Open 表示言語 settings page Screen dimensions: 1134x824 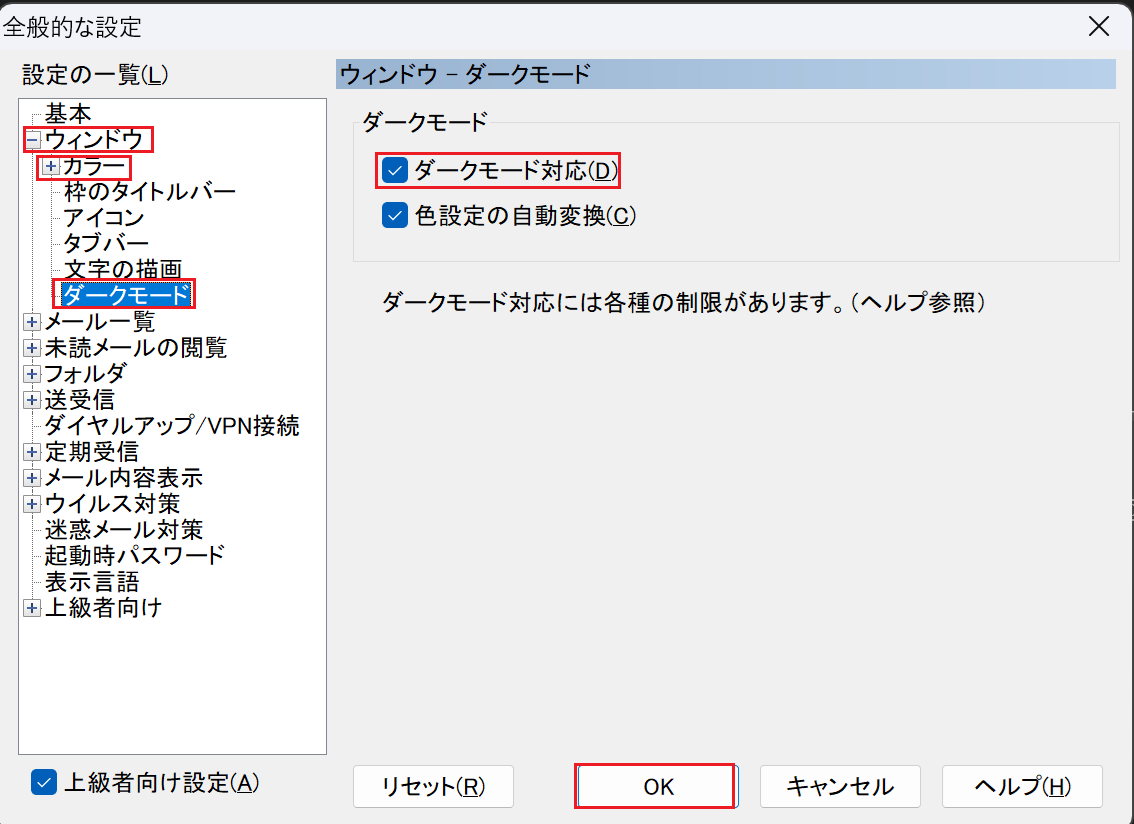coord(92,581)
